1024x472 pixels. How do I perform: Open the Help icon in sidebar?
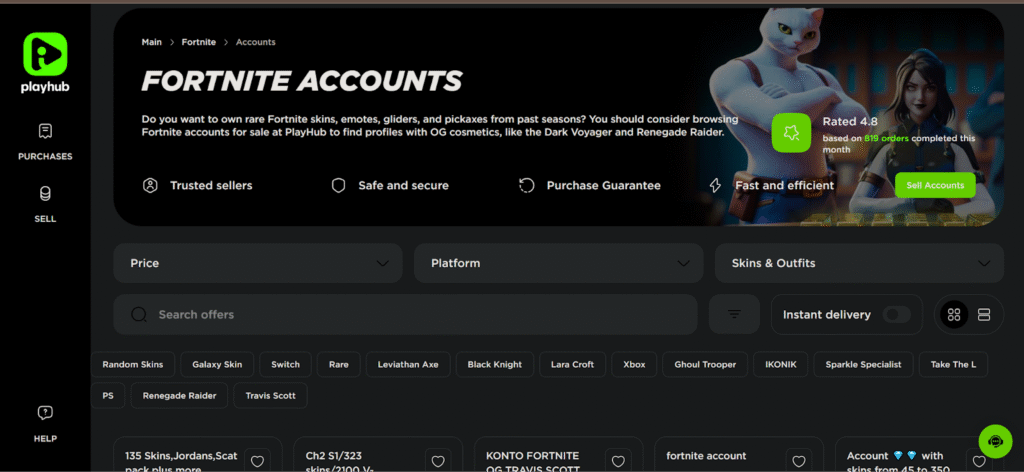(x=45, y=414)
